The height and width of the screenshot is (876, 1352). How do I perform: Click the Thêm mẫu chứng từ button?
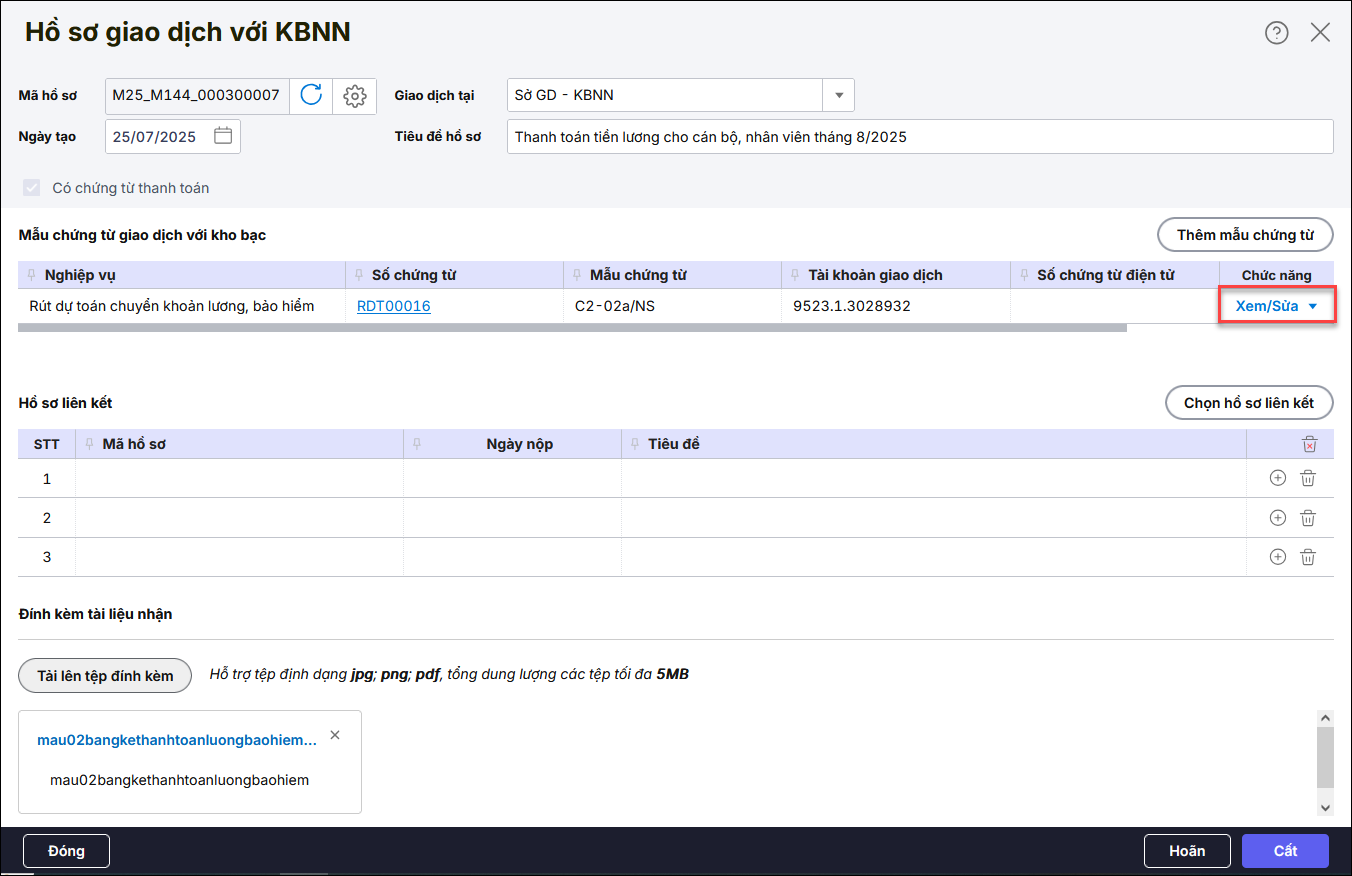point(1245,235)
